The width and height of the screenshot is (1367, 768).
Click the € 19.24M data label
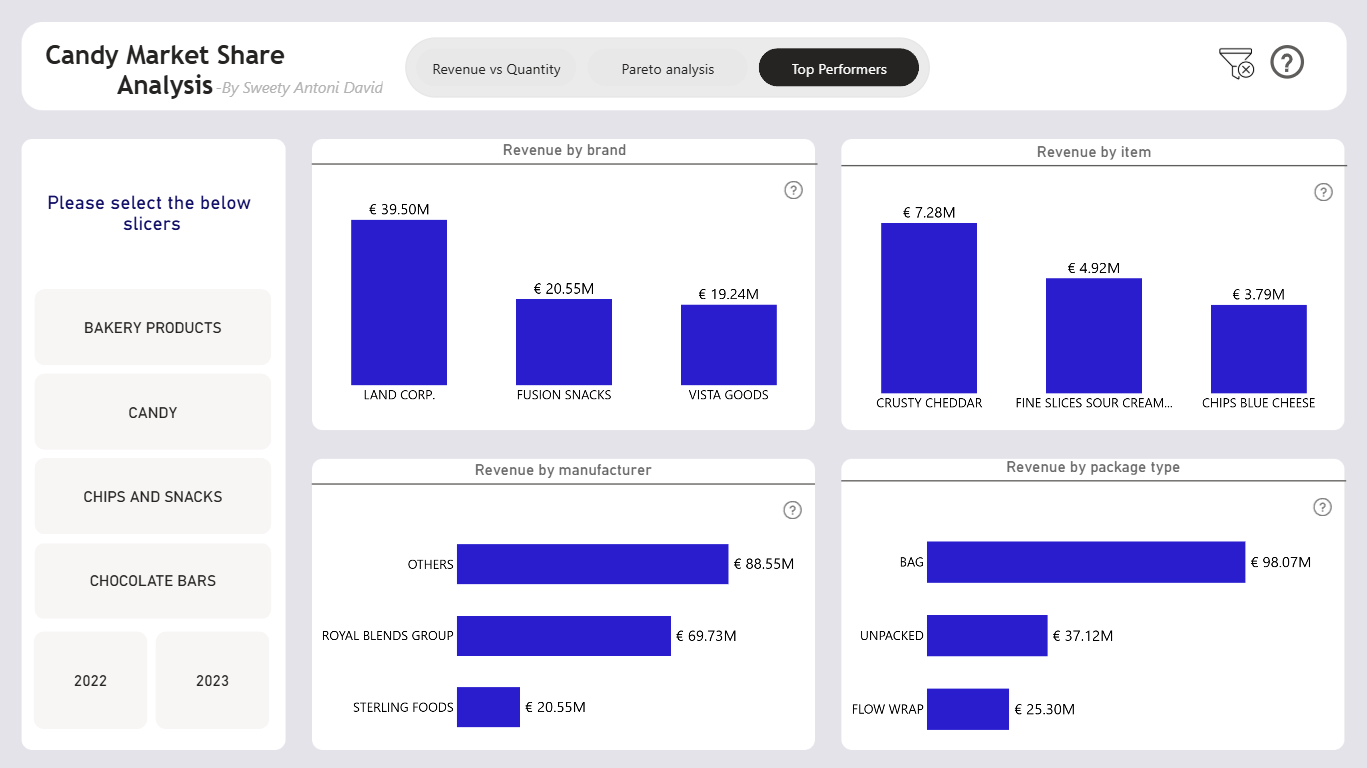(729, 294)
